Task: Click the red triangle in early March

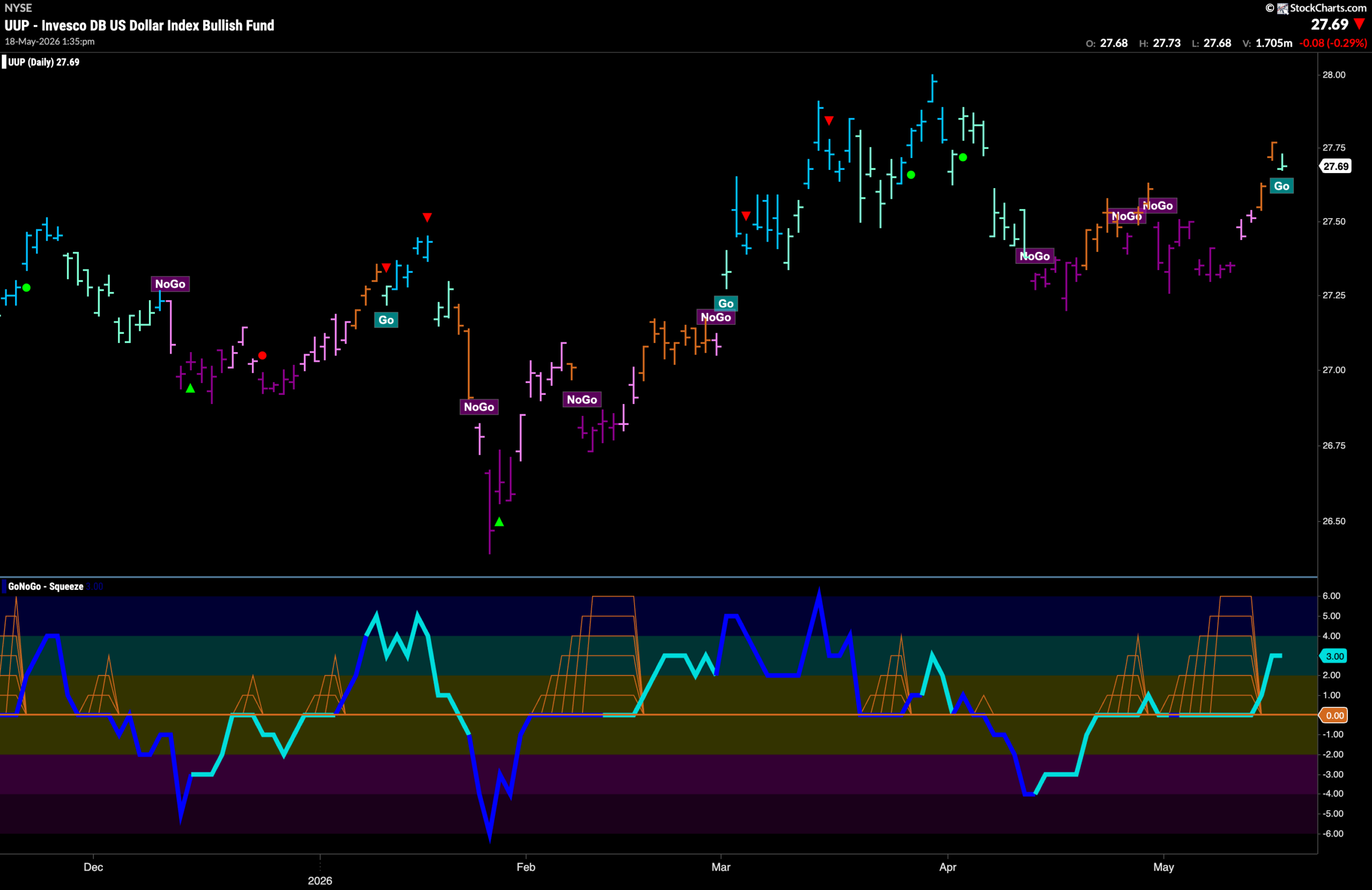Action: tap(746, 216)
